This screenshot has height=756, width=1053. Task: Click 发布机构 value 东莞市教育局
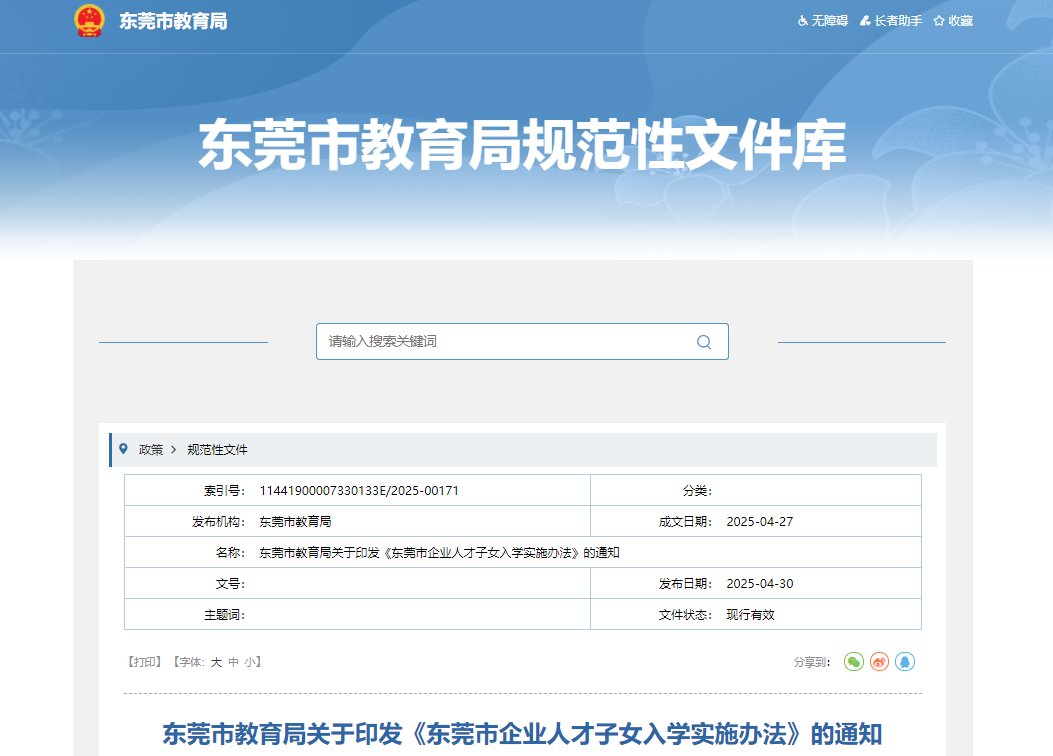[295, 522]
